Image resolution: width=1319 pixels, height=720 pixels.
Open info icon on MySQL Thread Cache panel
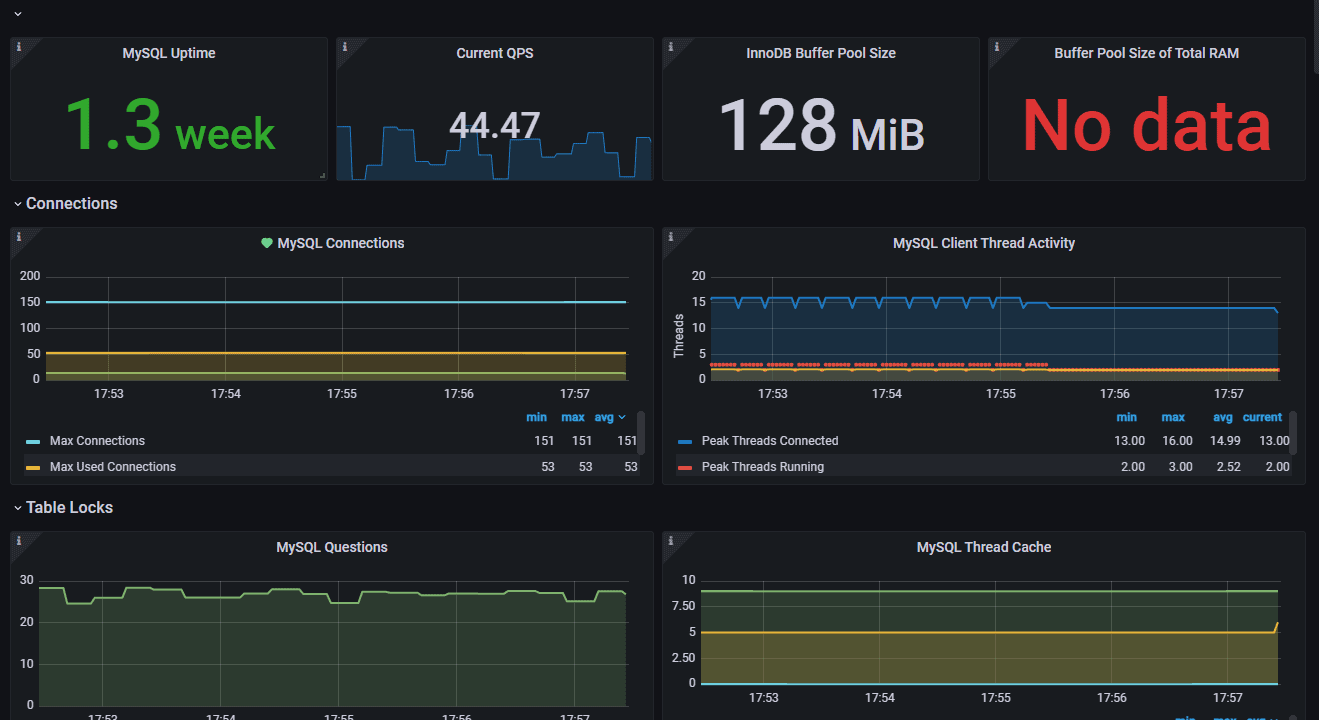click(670, 541)
